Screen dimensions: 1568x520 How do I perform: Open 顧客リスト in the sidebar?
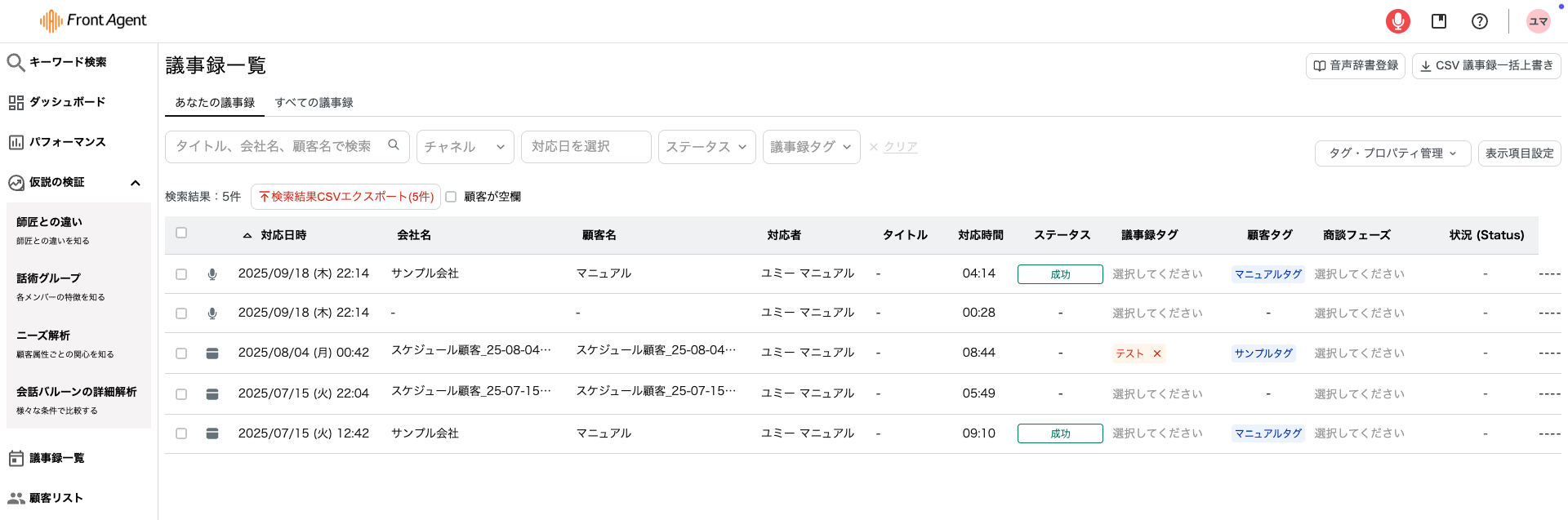pyautogui.click(x=56, y=498)
